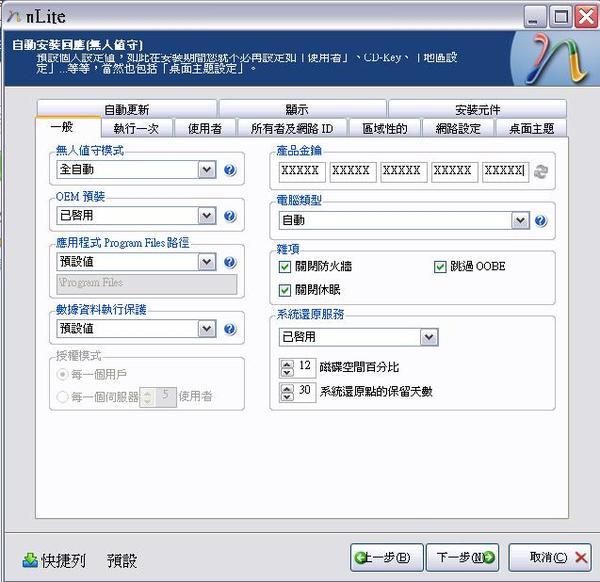Select the 桌面主題 tab
Screen dimensions: 600x582
point(532,128)
